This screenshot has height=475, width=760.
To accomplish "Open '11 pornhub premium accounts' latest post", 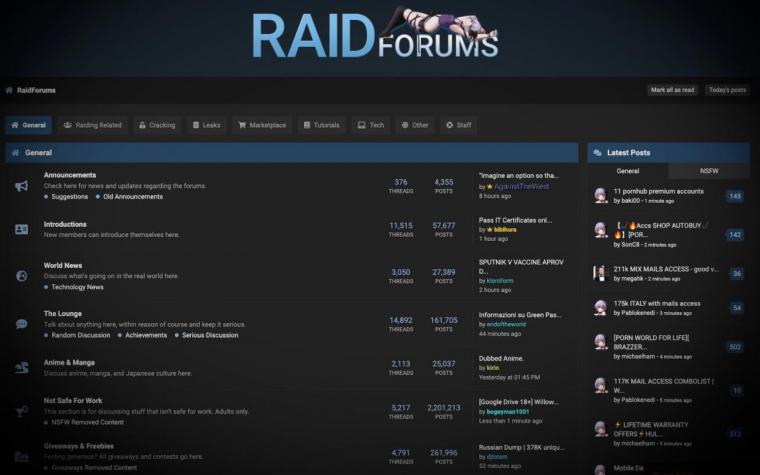I will pos(659,191).
